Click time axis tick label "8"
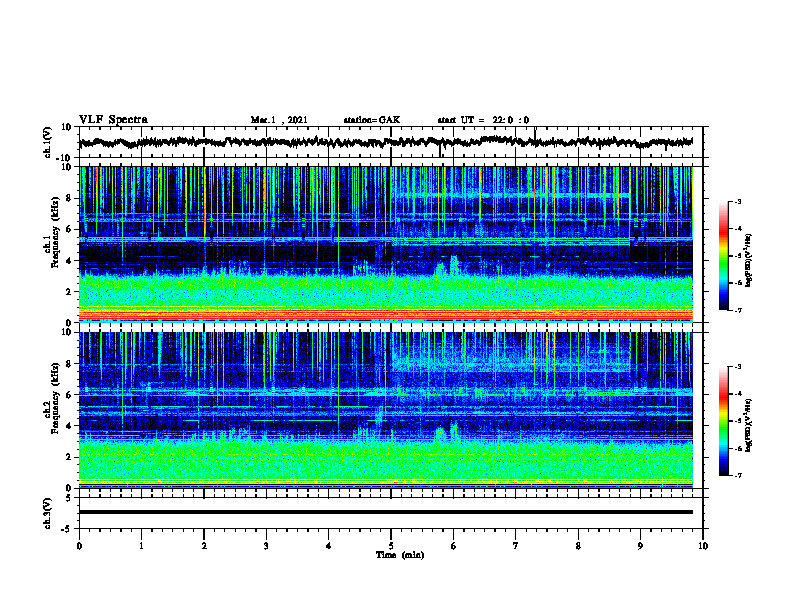The height and width of the screenshot is (612, 792). point(578,546)
